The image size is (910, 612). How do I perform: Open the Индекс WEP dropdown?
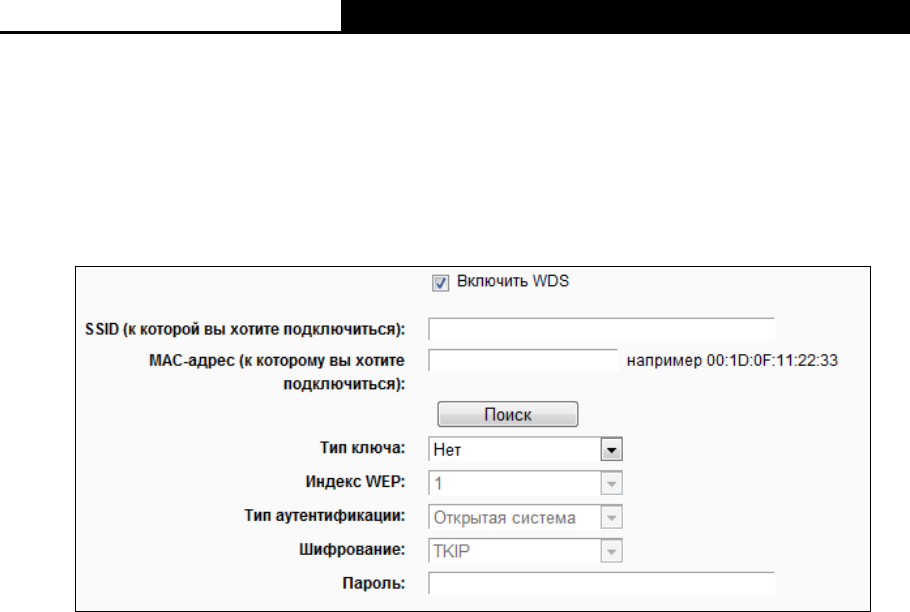[x=525, y=483]
